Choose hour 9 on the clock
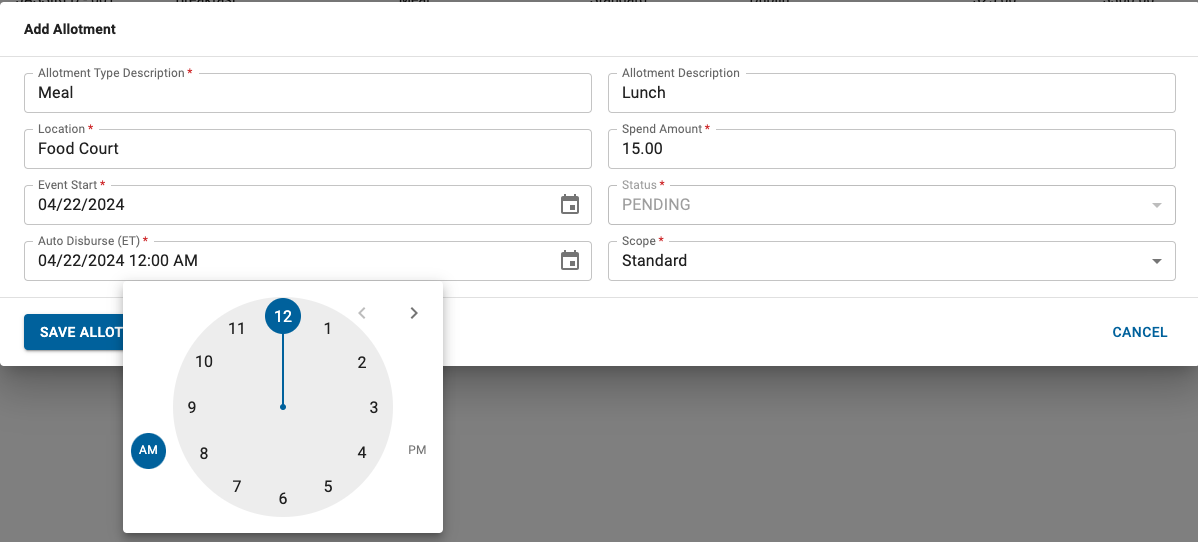Image resolution: width=1198 pixels, height=542 pixels. pyautogui.click(x=192, y=407)
